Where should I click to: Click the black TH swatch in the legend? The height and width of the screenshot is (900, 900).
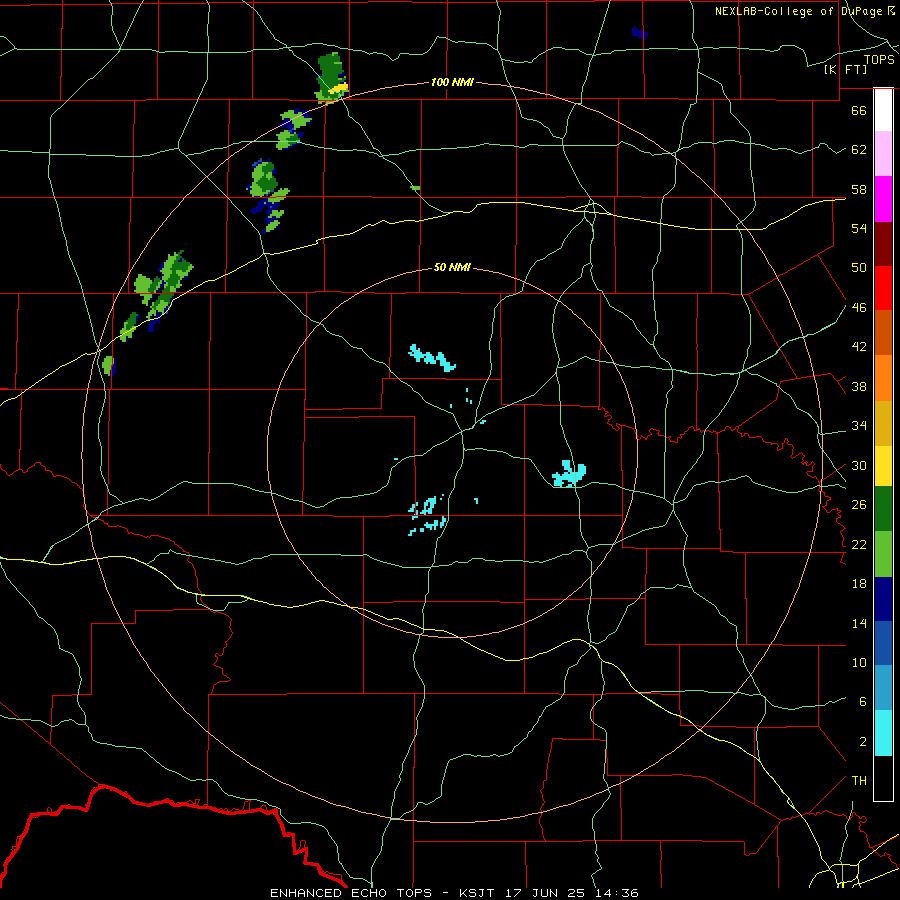tap(883, 778)
